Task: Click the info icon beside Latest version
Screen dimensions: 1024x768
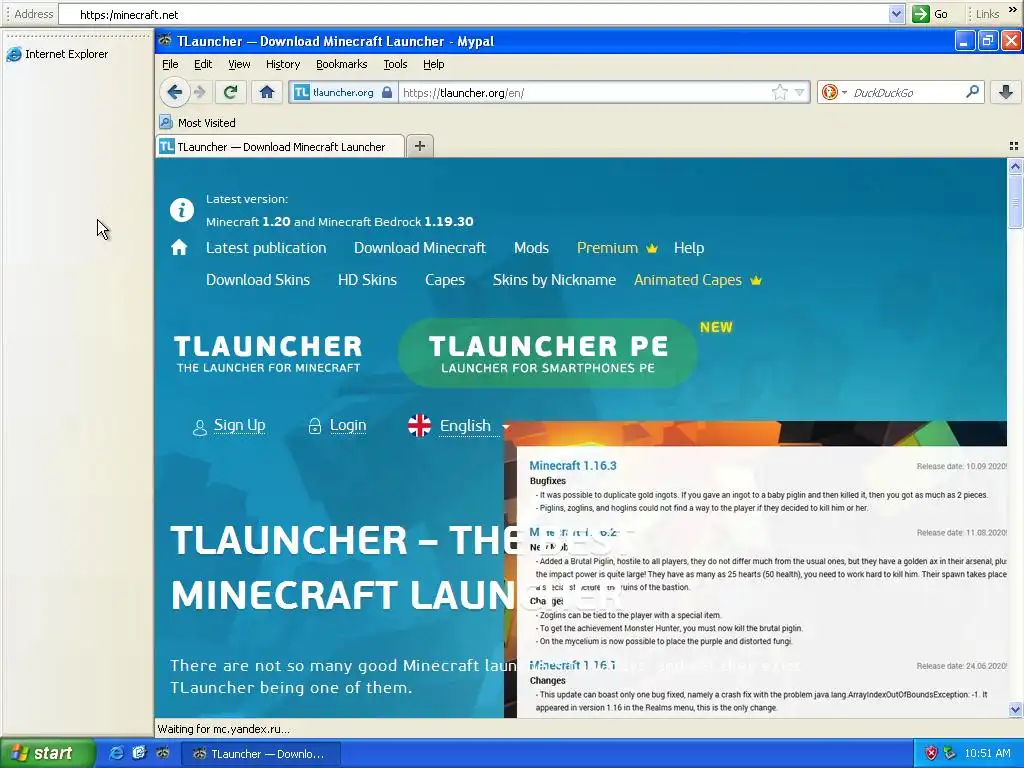Action: click(x=182, y=210)
